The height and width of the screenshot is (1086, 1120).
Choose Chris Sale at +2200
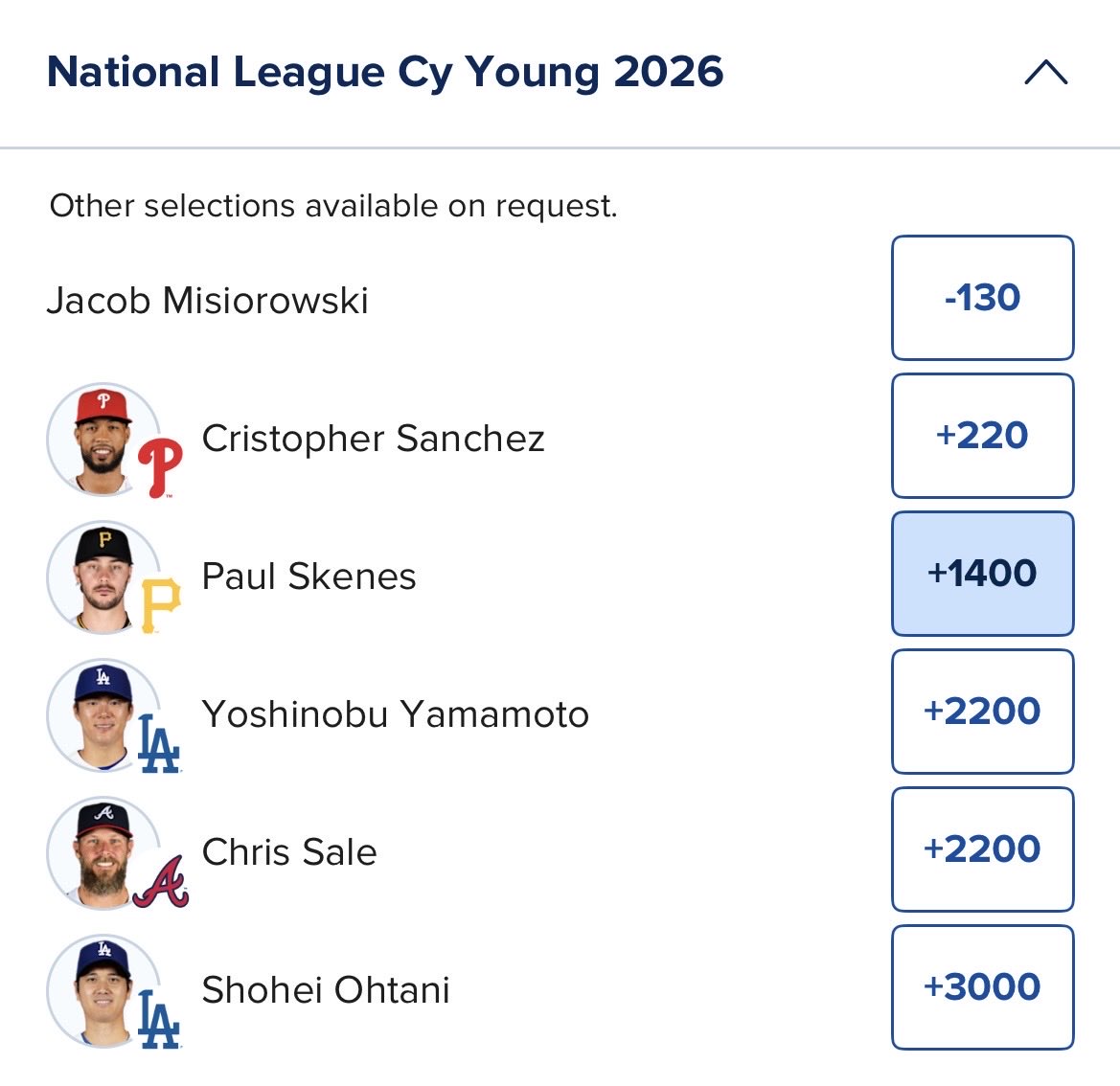tap(982, 848)
